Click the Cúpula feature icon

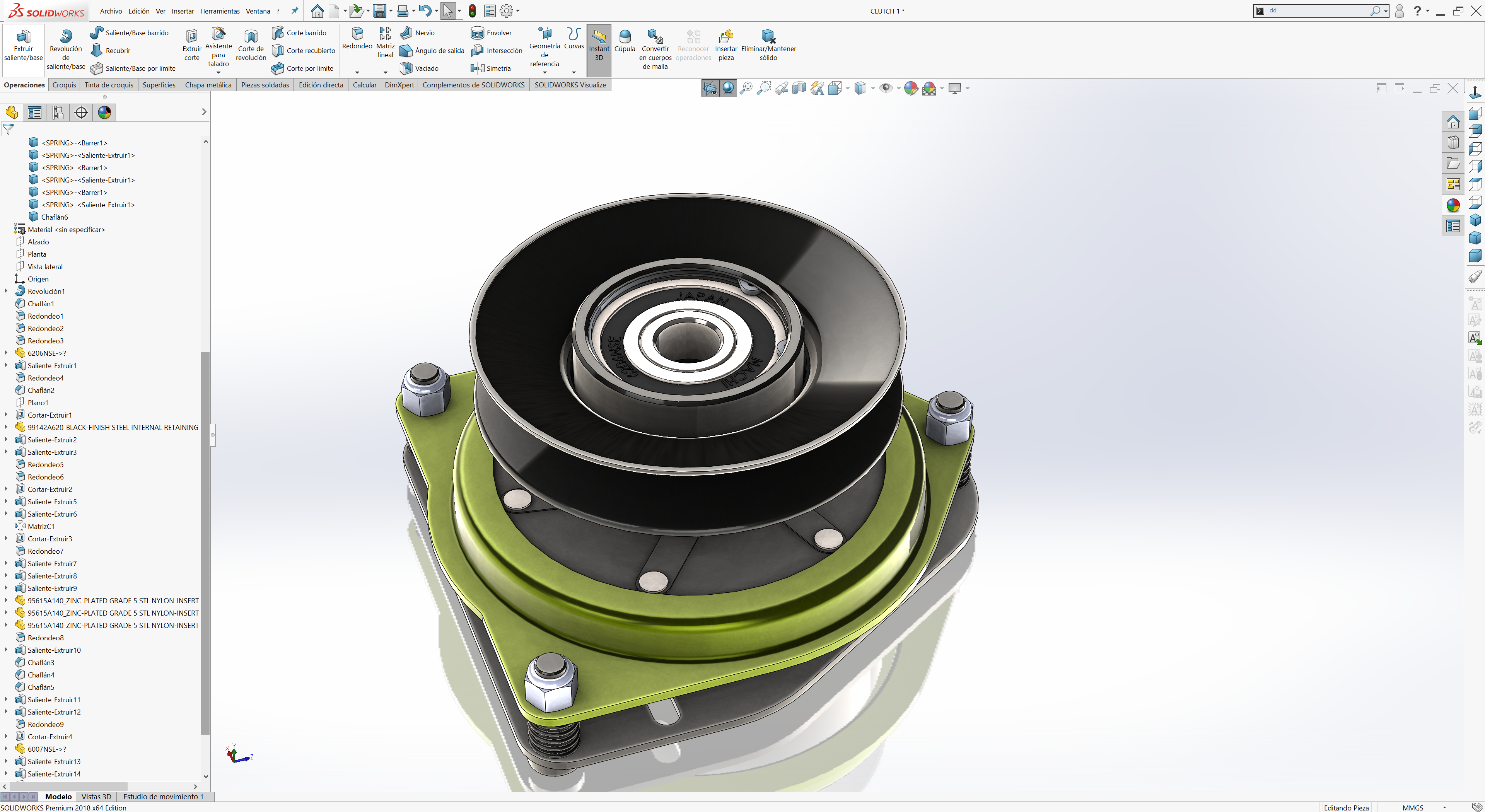[624, 41]
